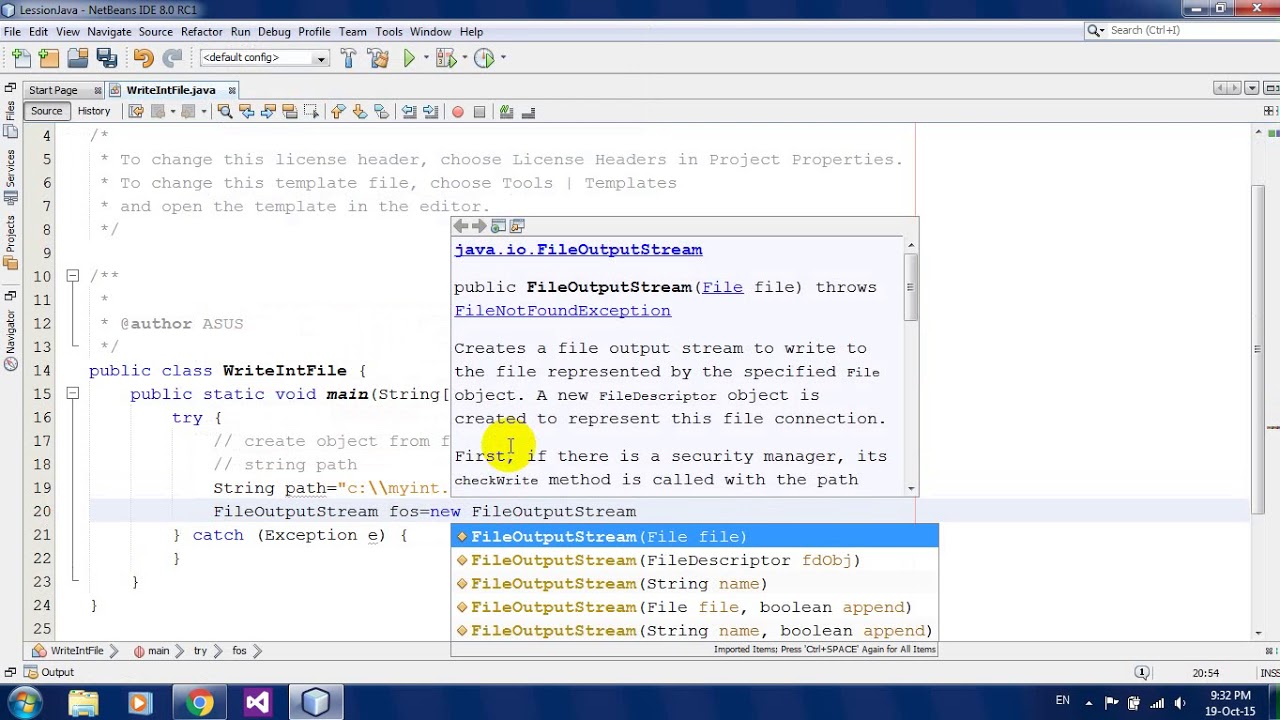Clean and Build using hammer-and-broom icon
The image size is (1280, 720).
378,58
